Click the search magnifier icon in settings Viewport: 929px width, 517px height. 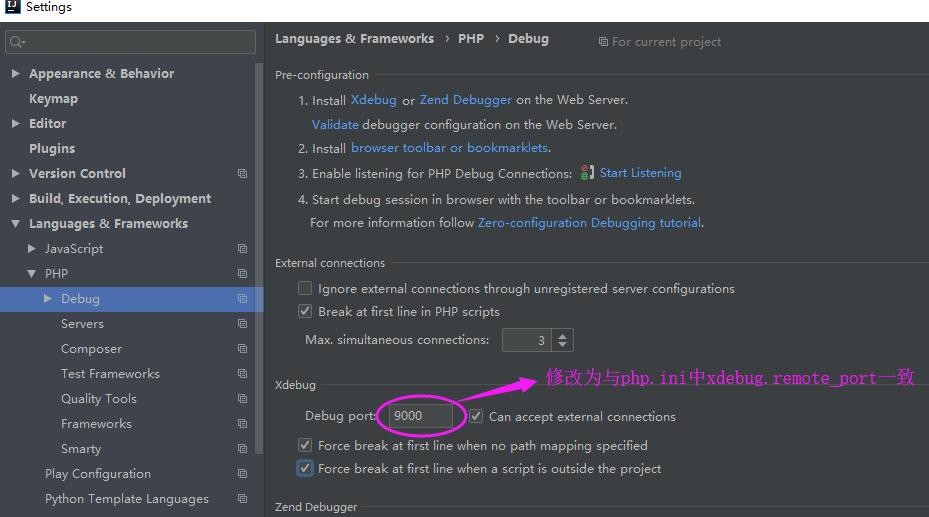pos(17,41)
